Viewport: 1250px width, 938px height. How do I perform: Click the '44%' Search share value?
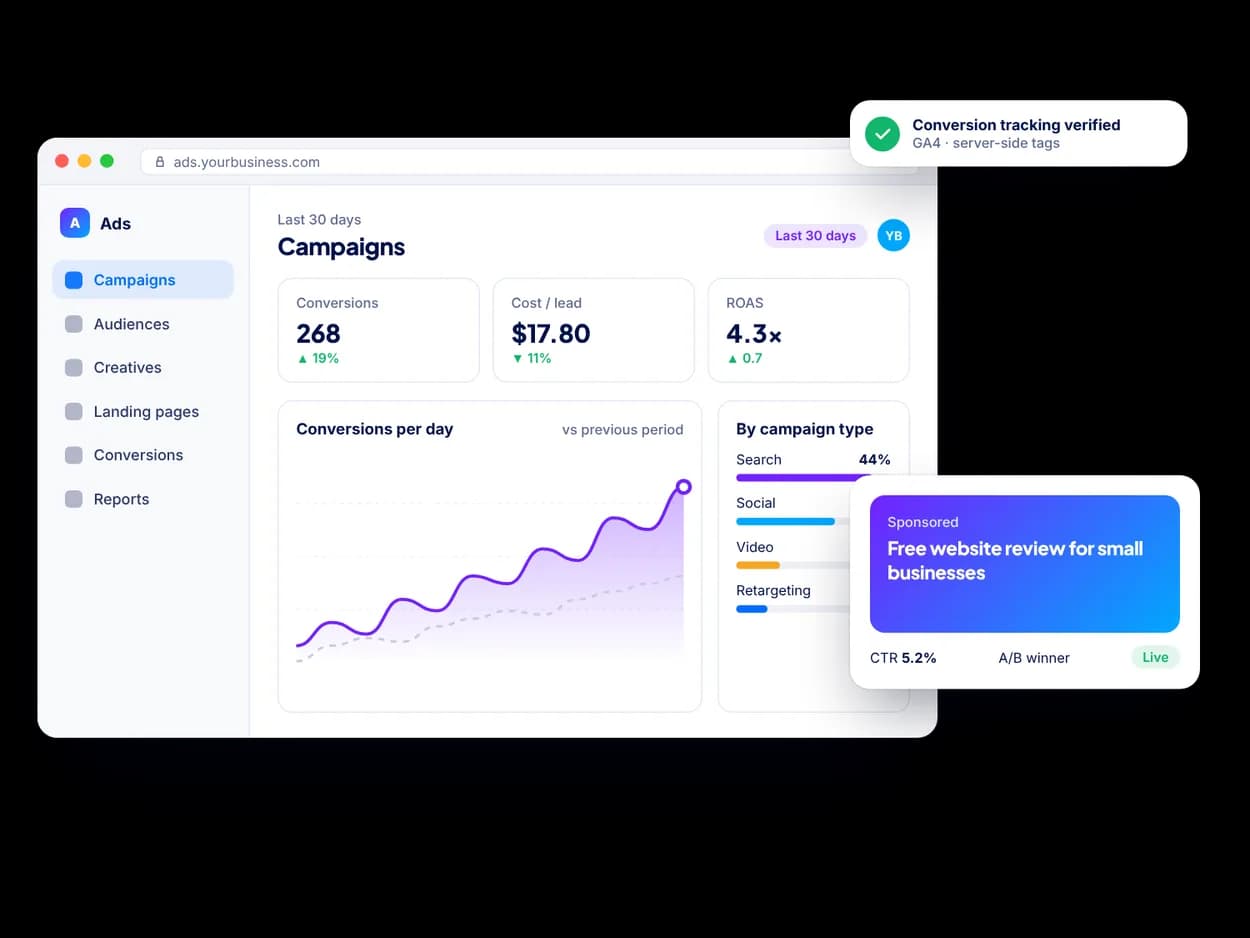pos(874,460)
